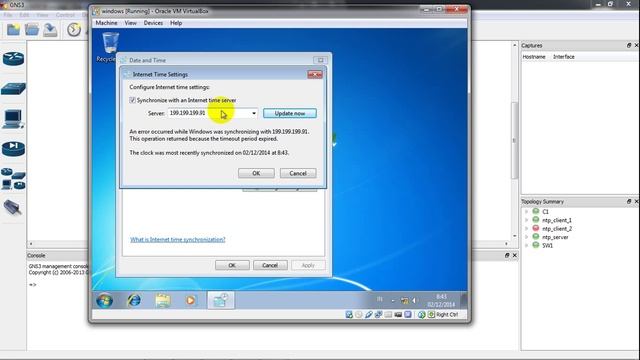Image resolution: width=640 pixels, height=360 pixels.
Task: Expand ntp_client_1 in Topology Summary
Action: coord(527,220)
